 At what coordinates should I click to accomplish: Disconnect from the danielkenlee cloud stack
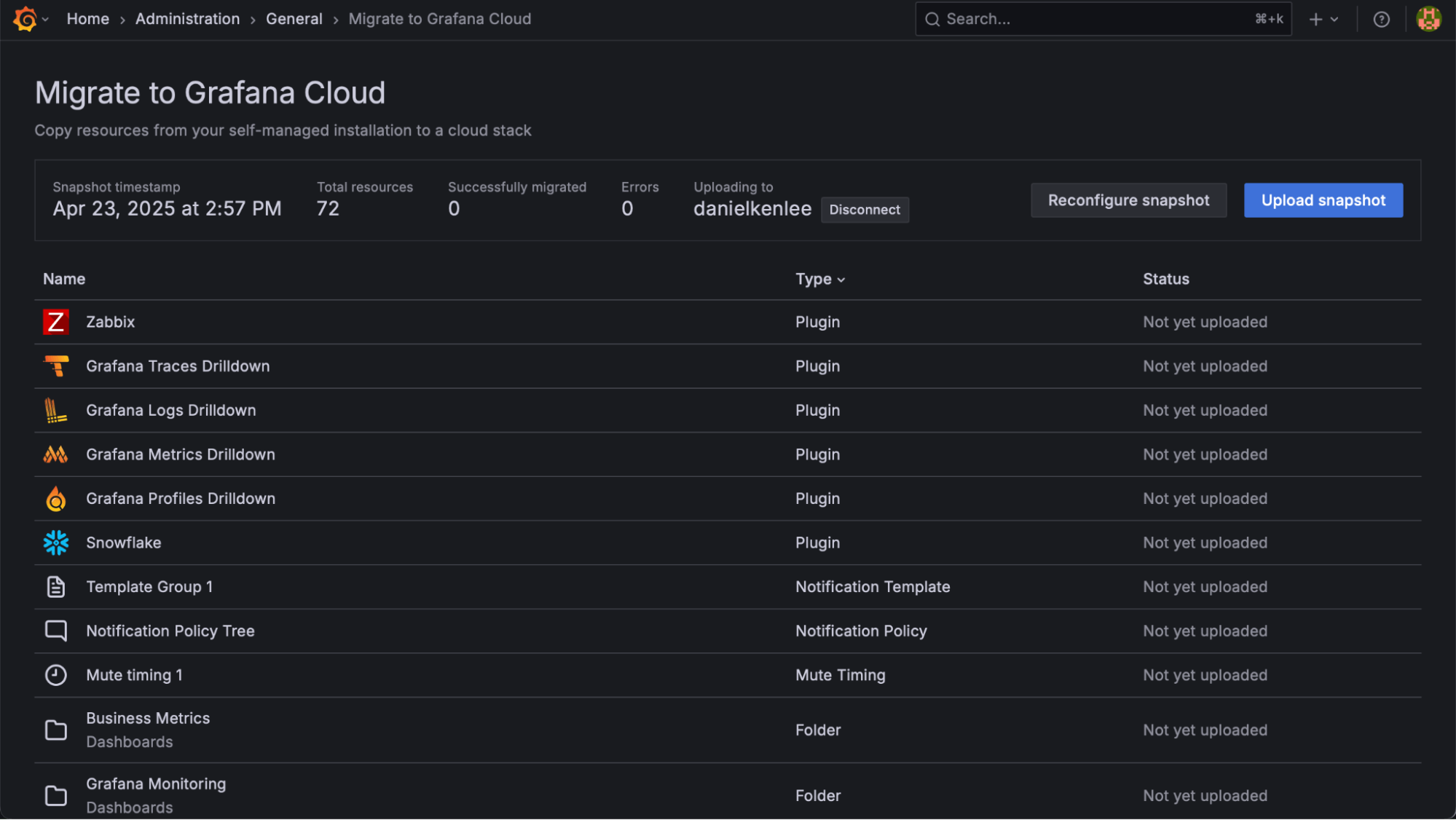tap(865, 210)
